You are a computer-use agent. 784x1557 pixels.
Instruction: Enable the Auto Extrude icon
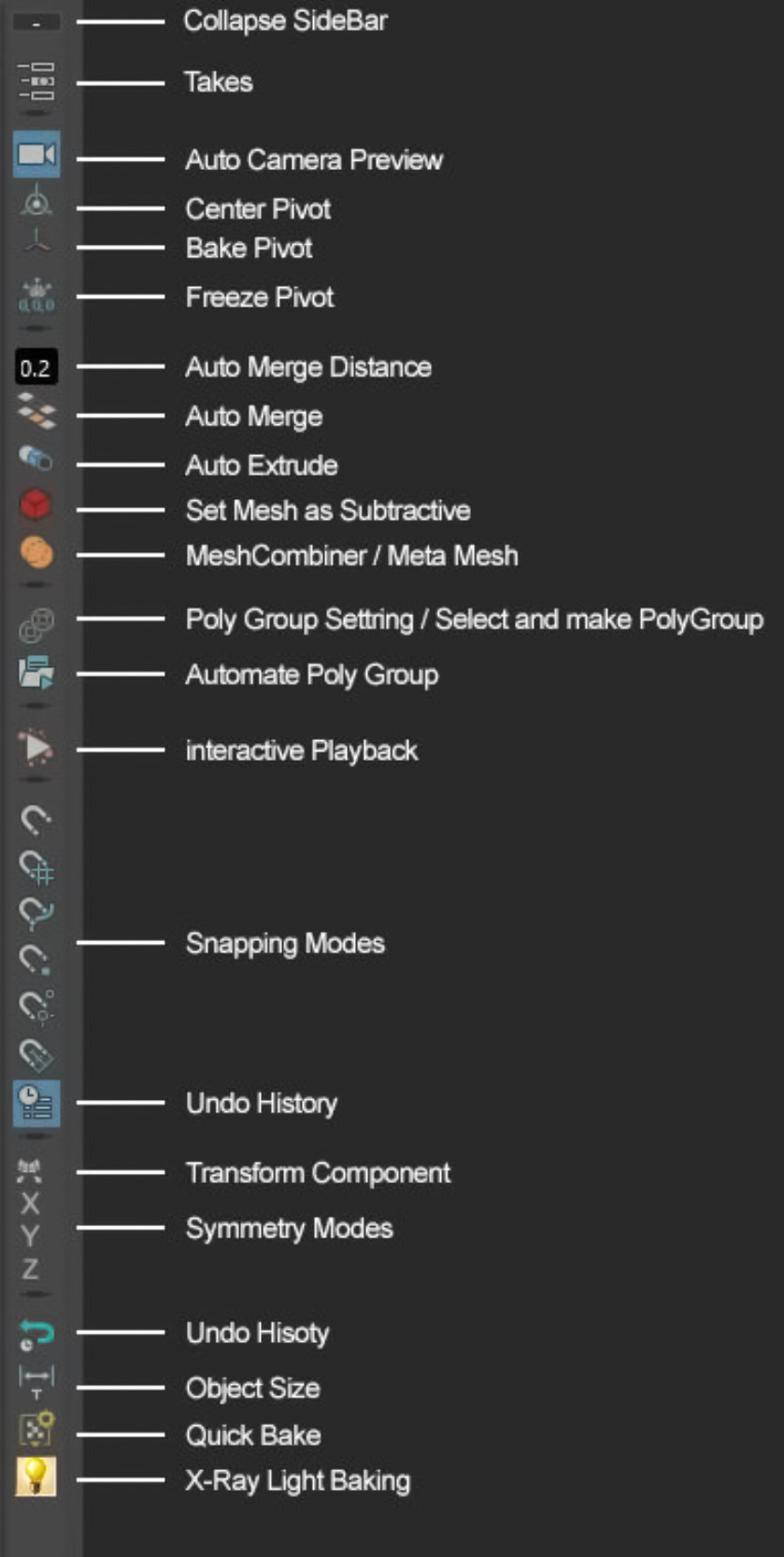tap(36, 458)
